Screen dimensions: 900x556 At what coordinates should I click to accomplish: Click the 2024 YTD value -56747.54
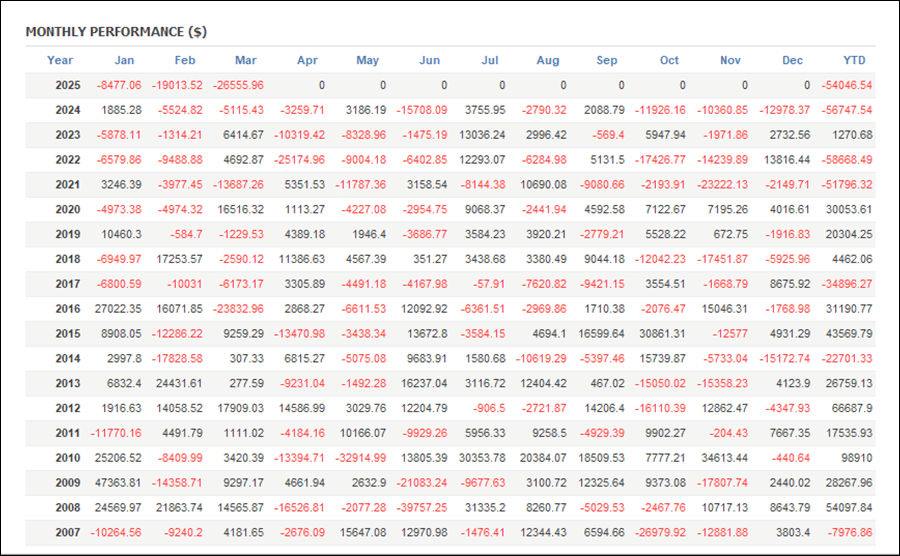(847, 110)
